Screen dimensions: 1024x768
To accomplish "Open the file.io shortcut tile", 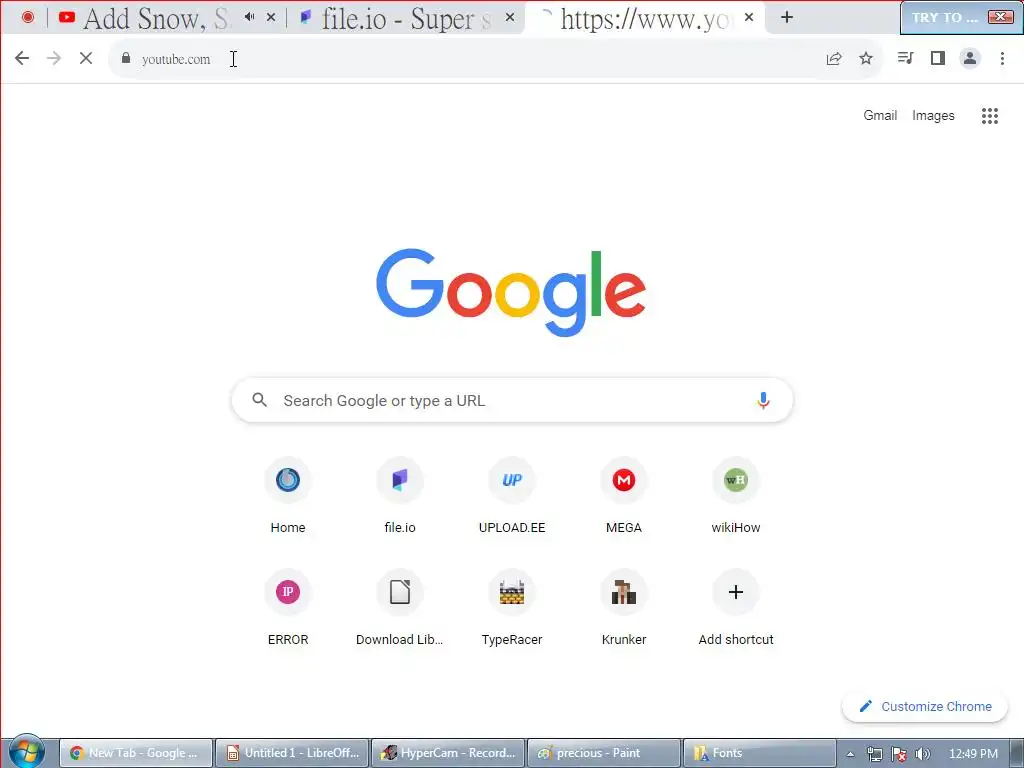I will pos(400,495).
